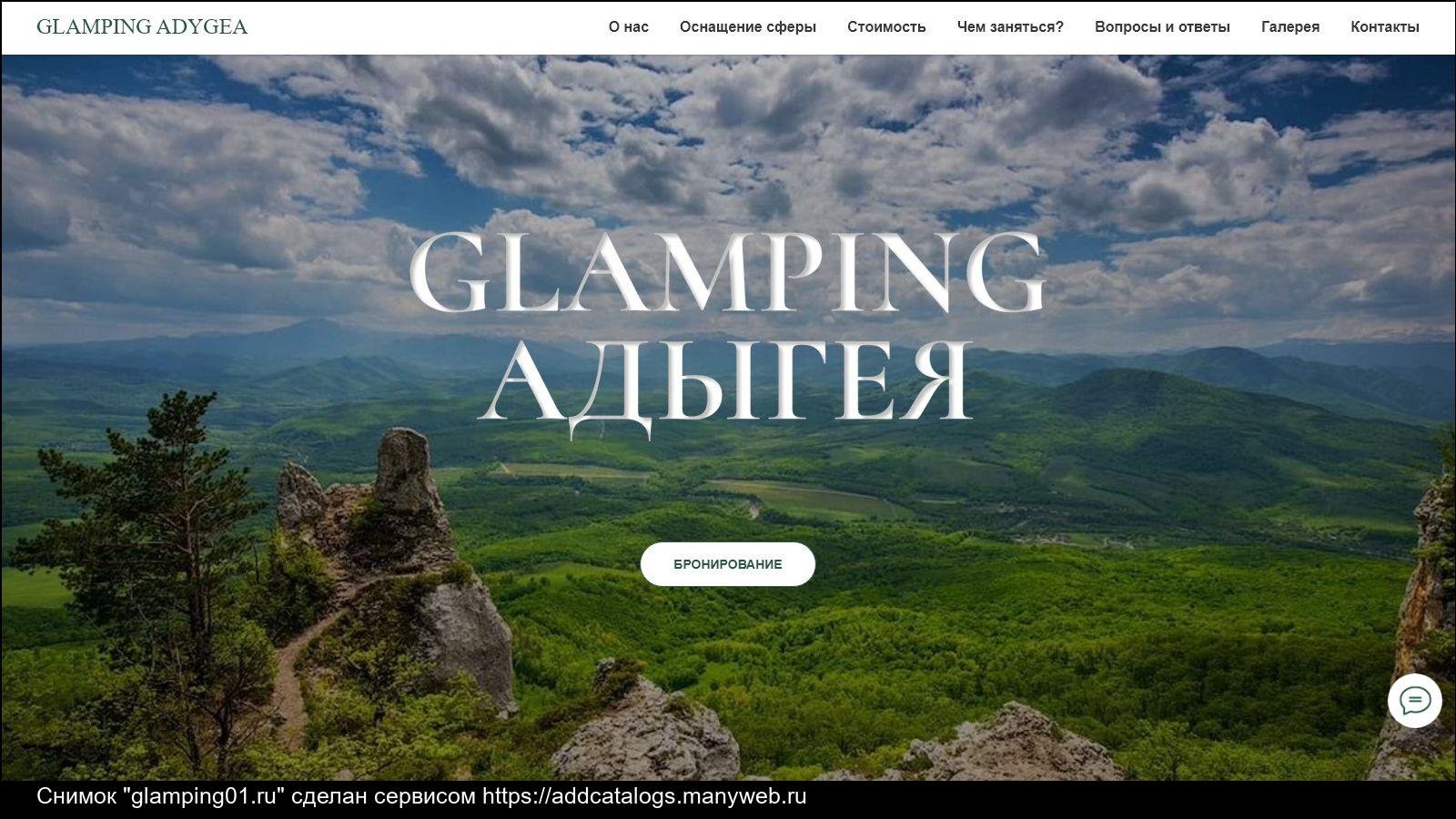This screenshot has width=1456, height=819.
Task: Click the АДЫГЕЯ headline text
Action: (726, 382)
